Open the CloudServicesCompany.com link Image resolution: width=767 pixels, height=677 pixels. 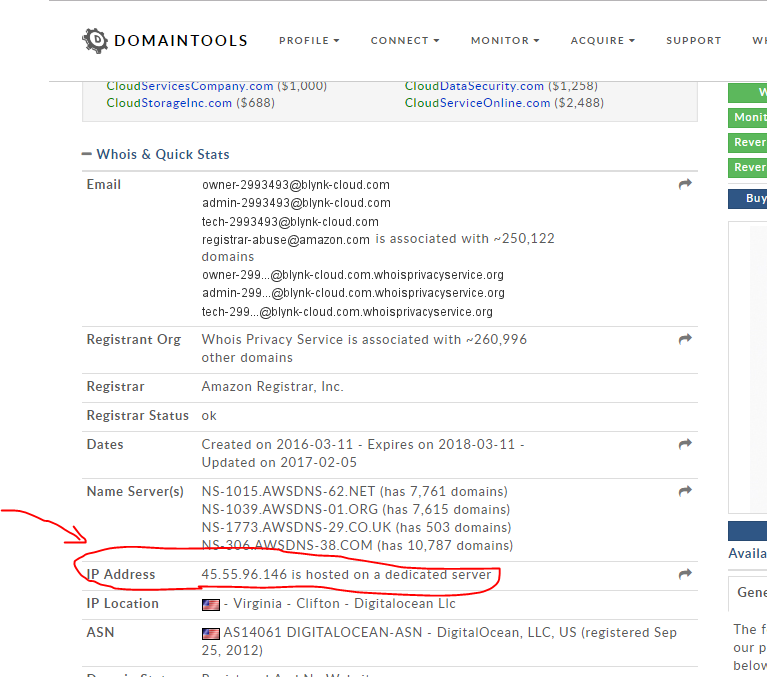pyautogui.click(x=190, y=86)
